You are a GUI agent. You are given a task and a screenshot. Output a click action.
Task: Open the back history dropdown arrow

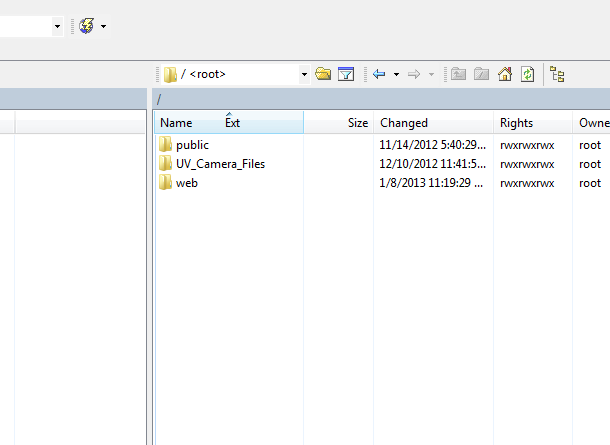[x=396, y=74]
